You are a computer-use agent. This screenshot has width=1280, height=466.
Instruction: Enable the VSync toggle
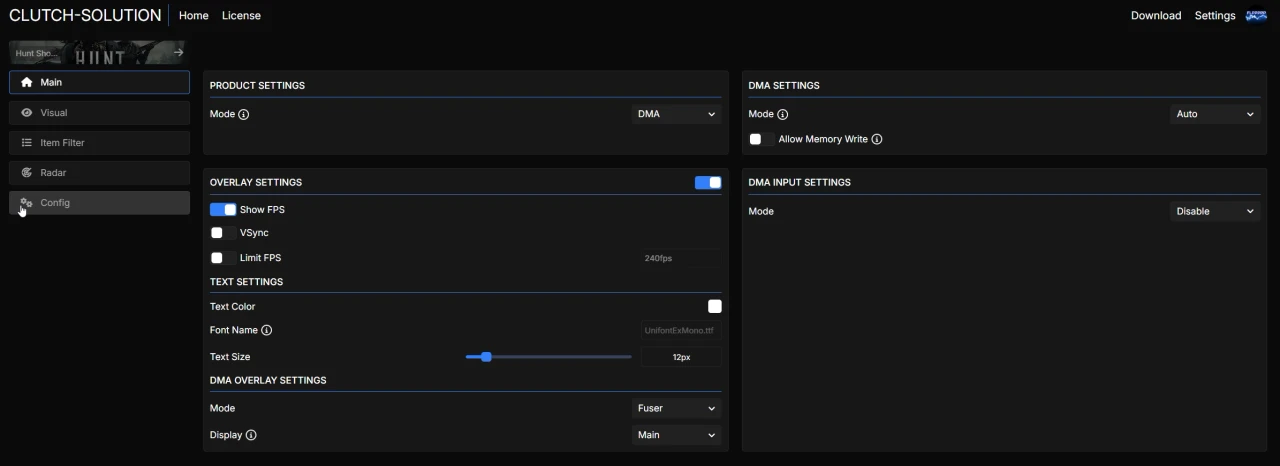[223, 233]
